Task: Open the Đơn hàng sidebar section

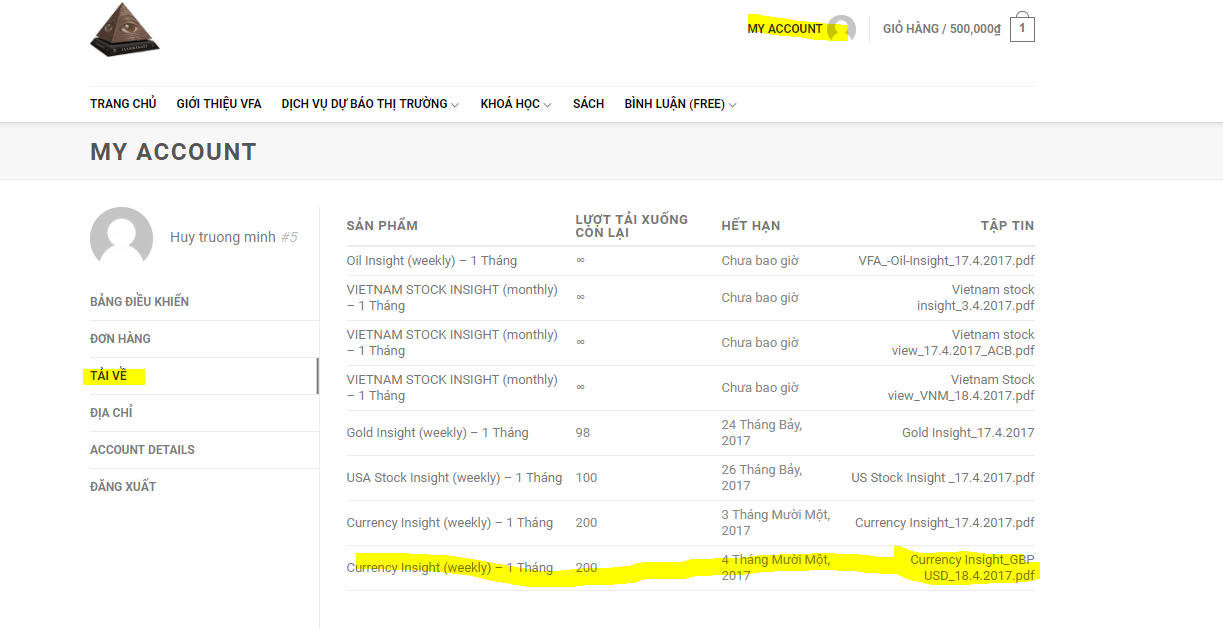Action: coord(120,339)
